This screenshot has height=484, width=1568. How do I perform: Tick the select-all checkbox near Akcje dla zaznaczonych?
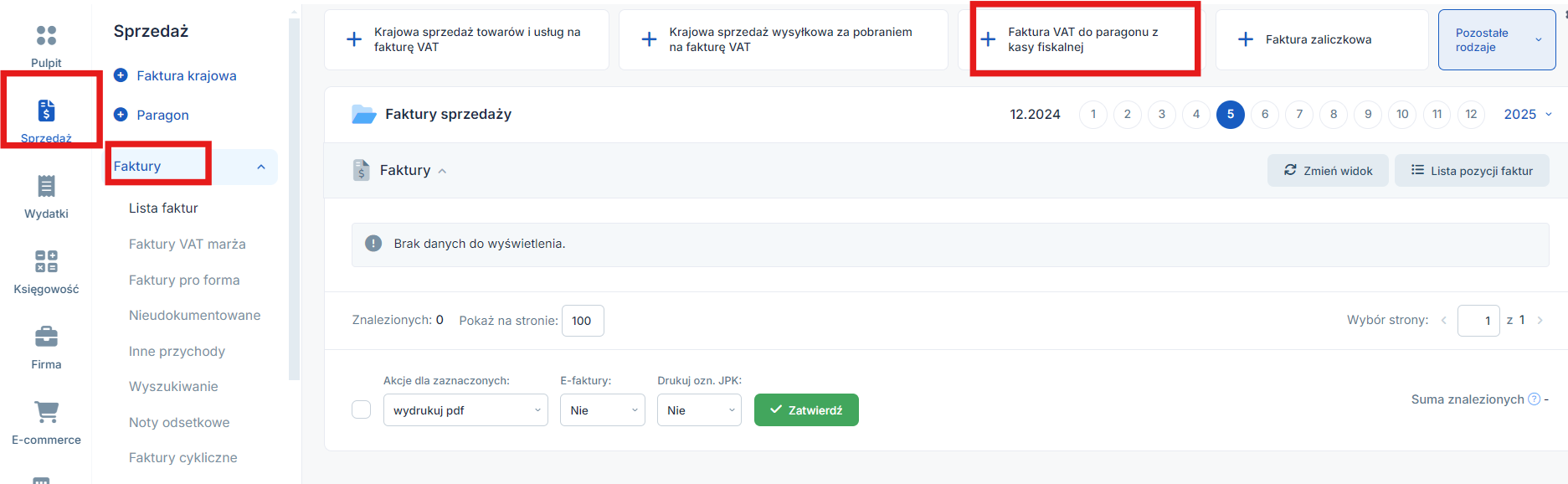[362, 409]
